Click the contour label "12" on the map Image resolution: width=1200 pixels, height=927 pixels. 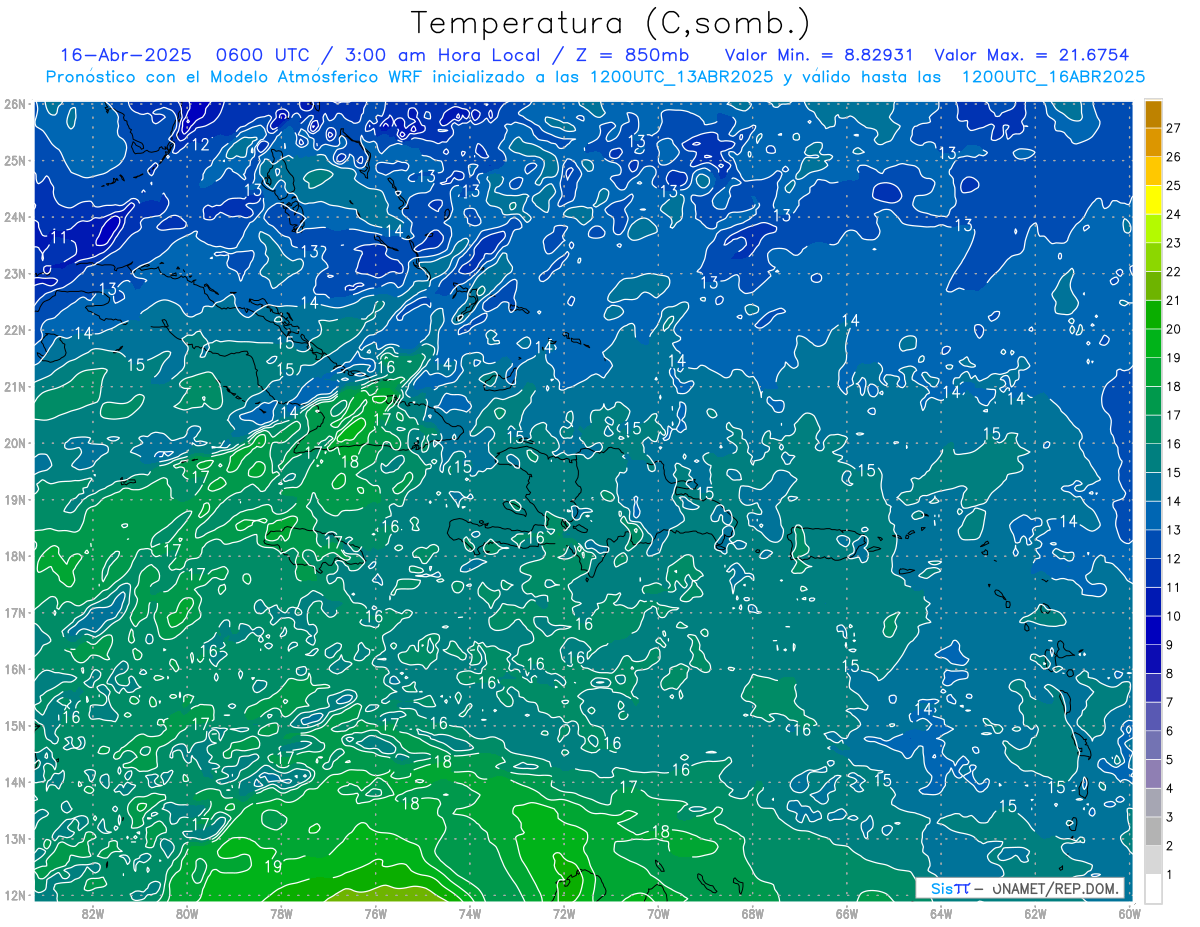pos(200,144)
